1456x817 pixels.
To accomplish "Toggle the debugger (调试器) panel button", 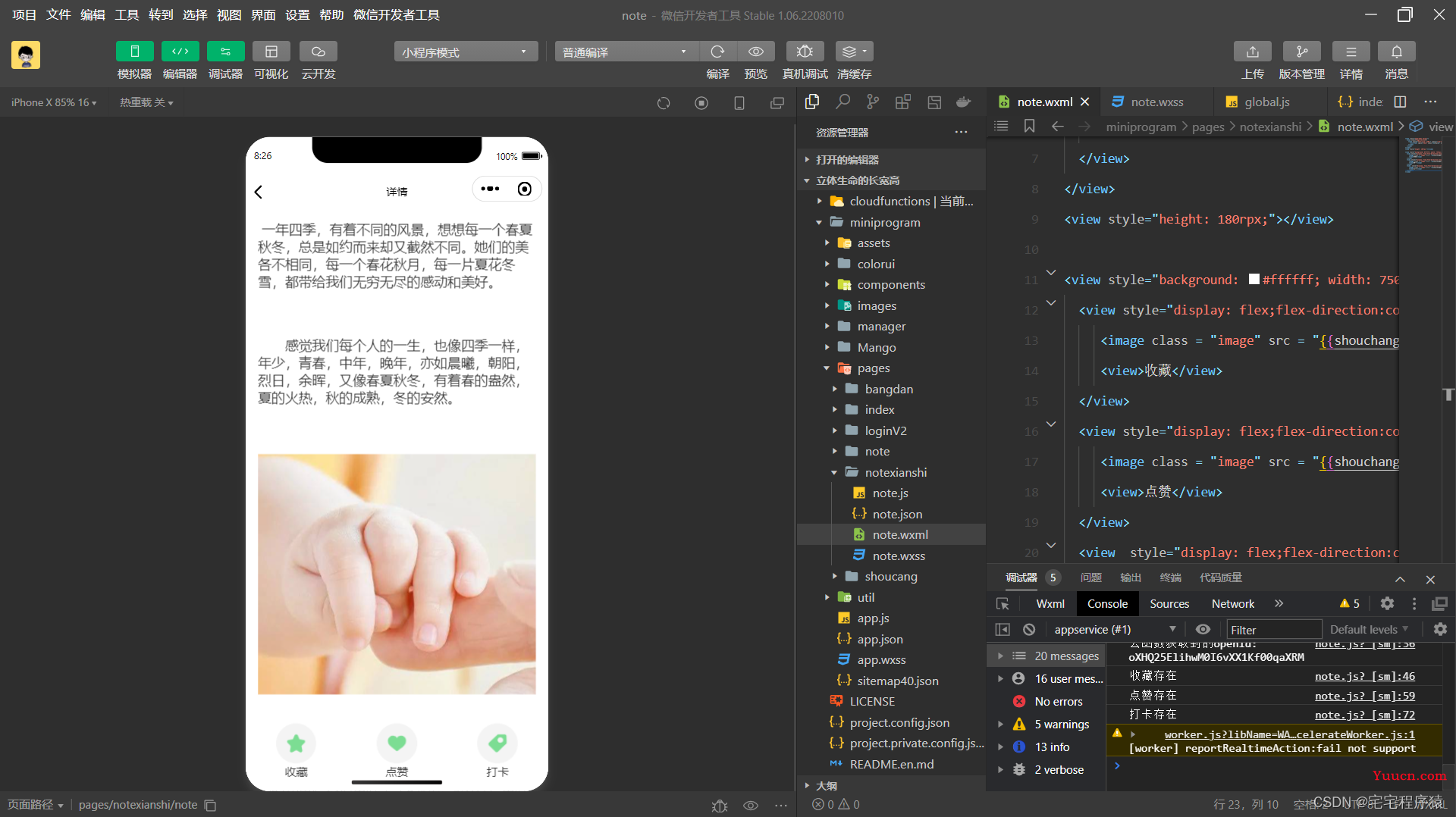I will (x=225, y=52).
